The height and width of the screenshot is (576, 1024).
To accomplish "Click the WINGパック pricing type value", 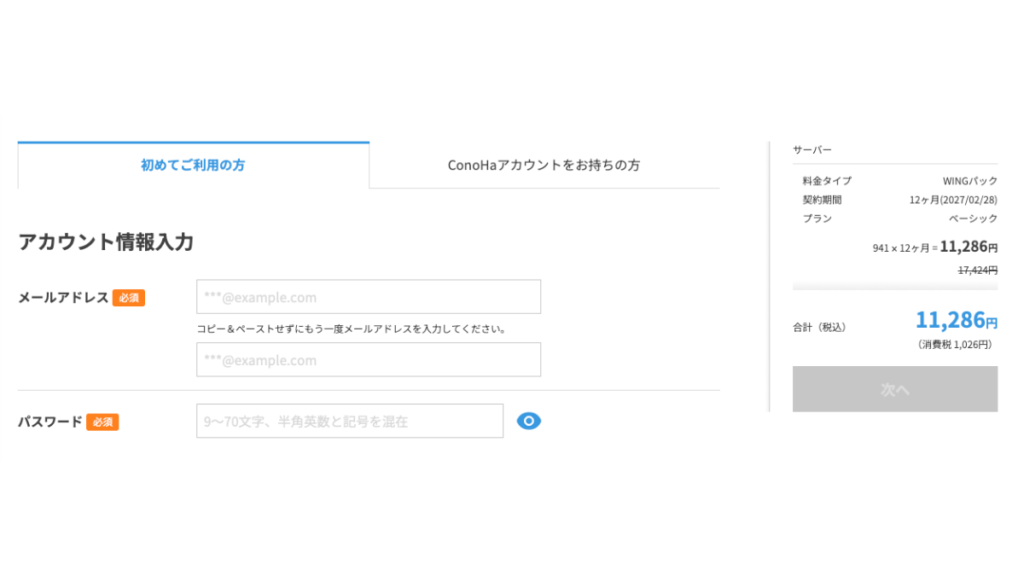I will [x=969, y=181].
